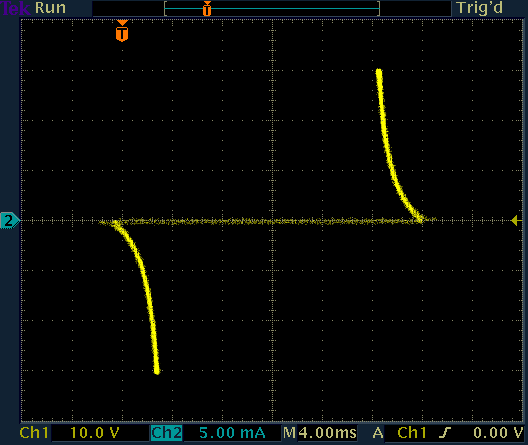This screenshot has width=528, height=445.
Task: Click the 0.00 V trigger level readout
Action: pos(498,433)
